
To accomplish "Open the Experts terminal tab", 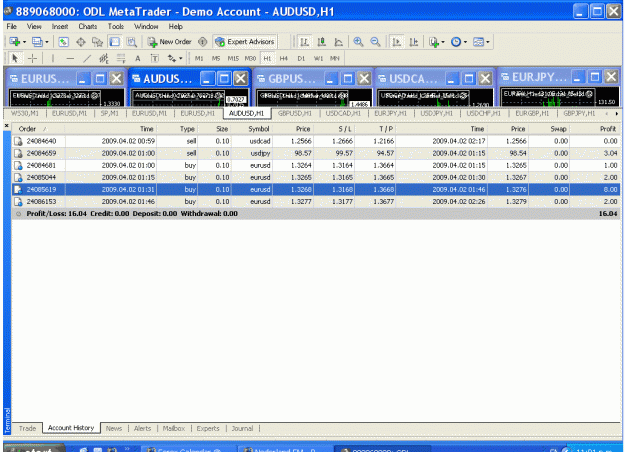I will click(208, 428).
